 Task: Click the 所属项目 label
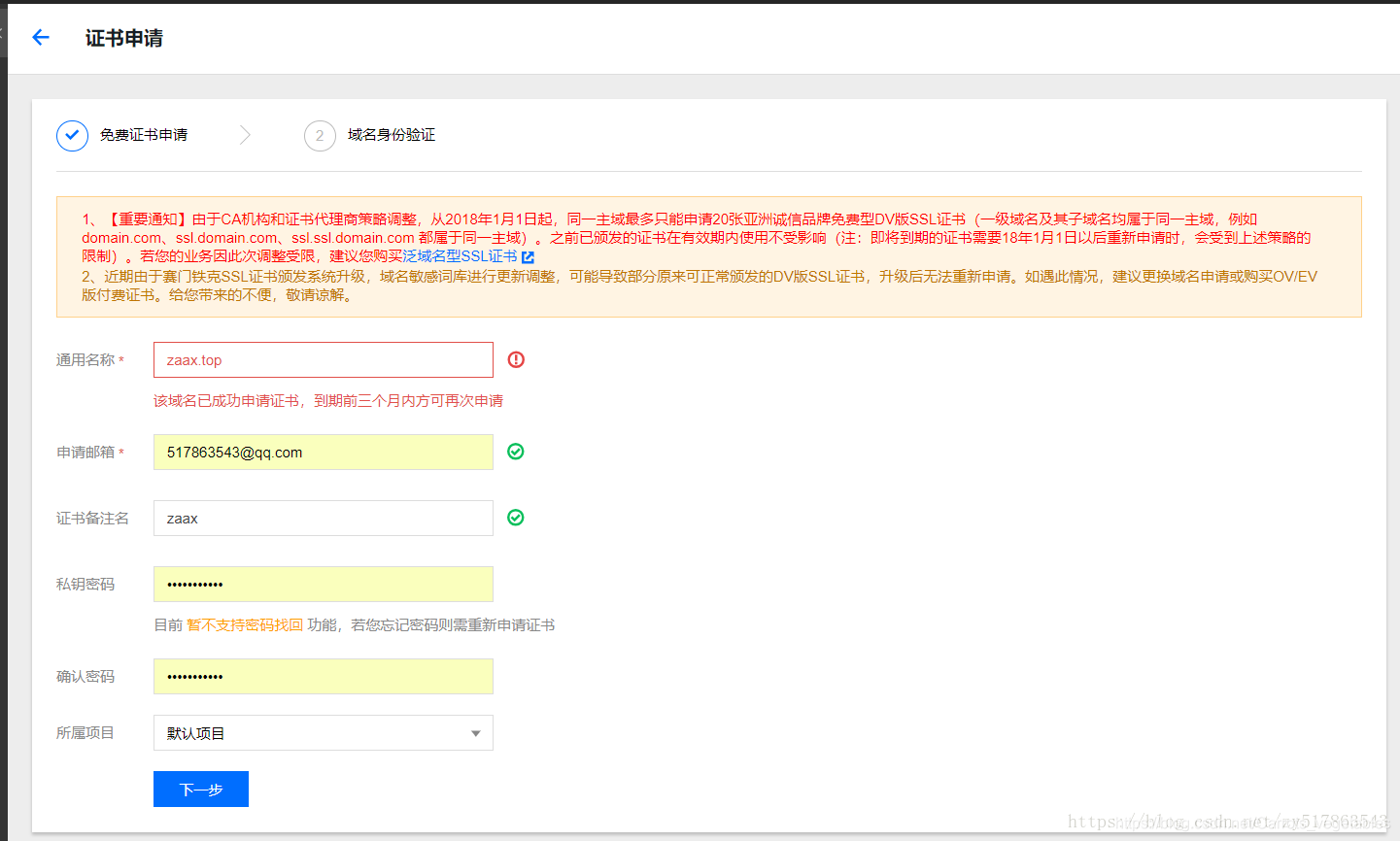[85, 733]
